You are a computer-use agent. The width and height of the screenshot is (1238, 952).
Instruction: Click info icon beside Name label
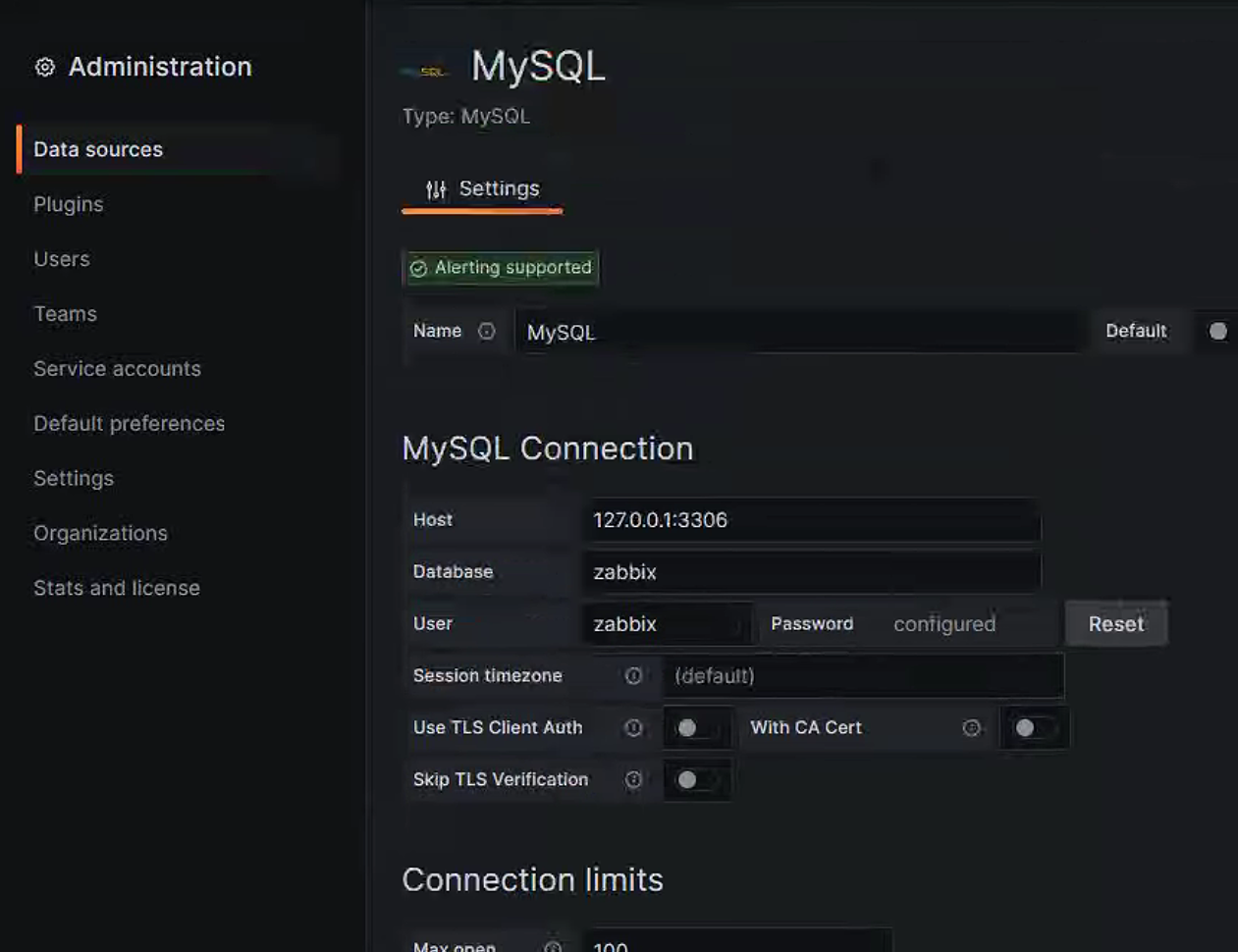[486, 332]
